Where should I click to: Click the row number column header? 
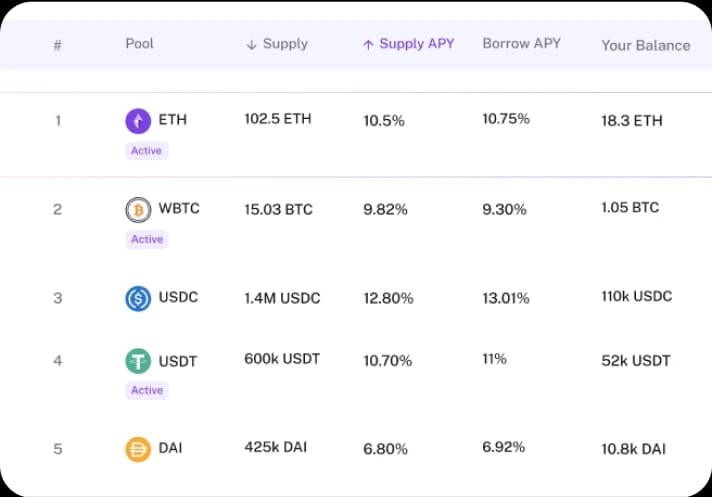click(57, 45)
